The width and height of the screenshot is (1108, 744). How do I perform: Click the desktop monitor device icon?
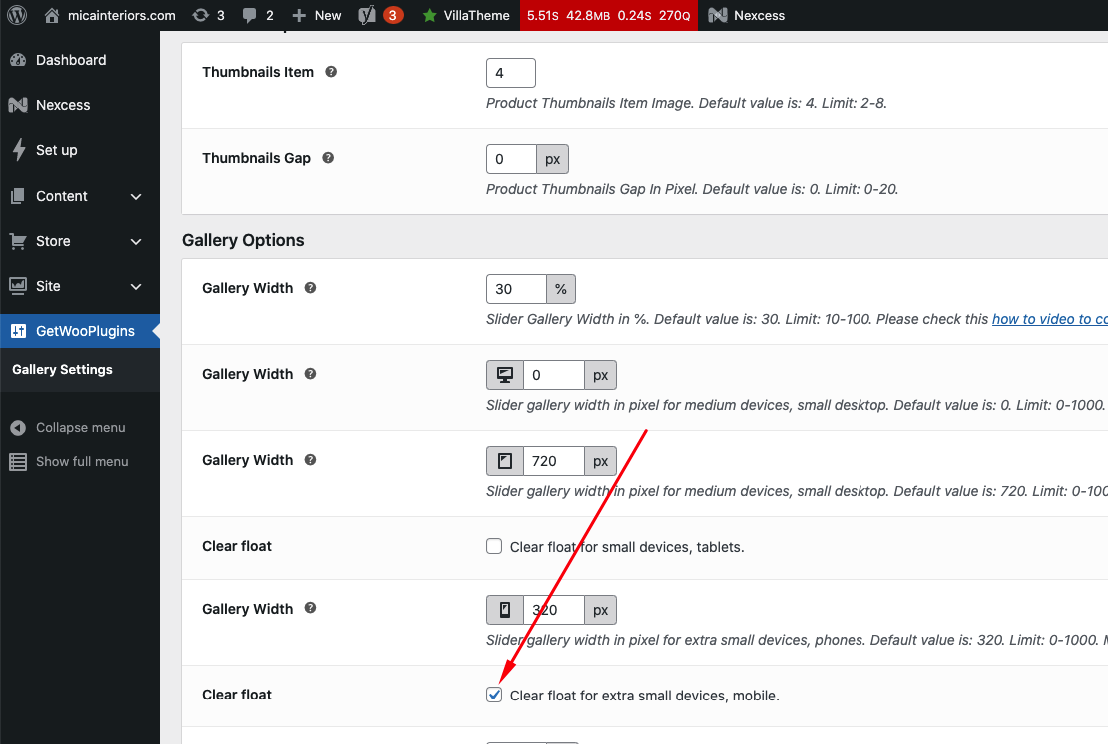tap(505, 375)
